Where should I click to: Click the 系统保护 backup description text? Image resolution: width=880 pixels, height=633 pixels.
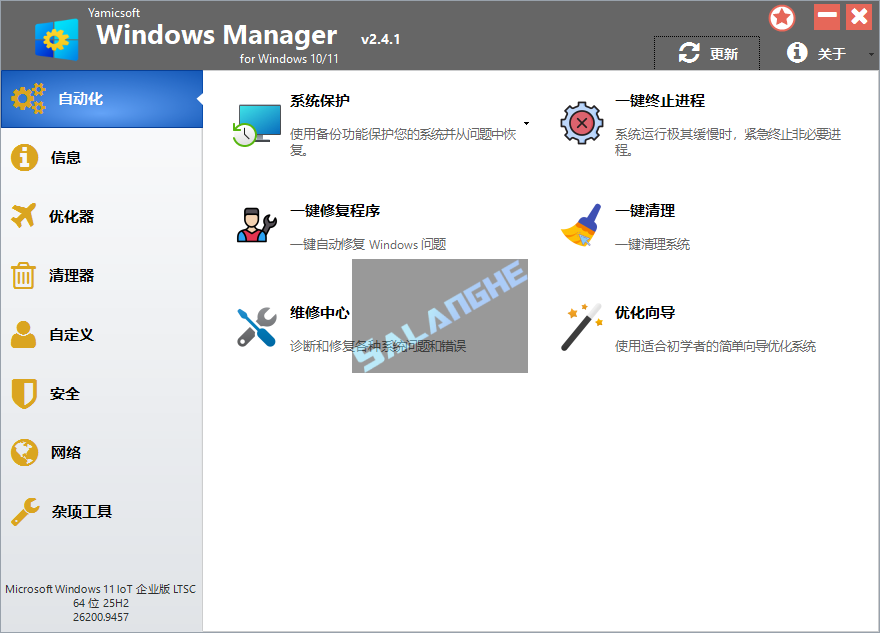point(403,142)
